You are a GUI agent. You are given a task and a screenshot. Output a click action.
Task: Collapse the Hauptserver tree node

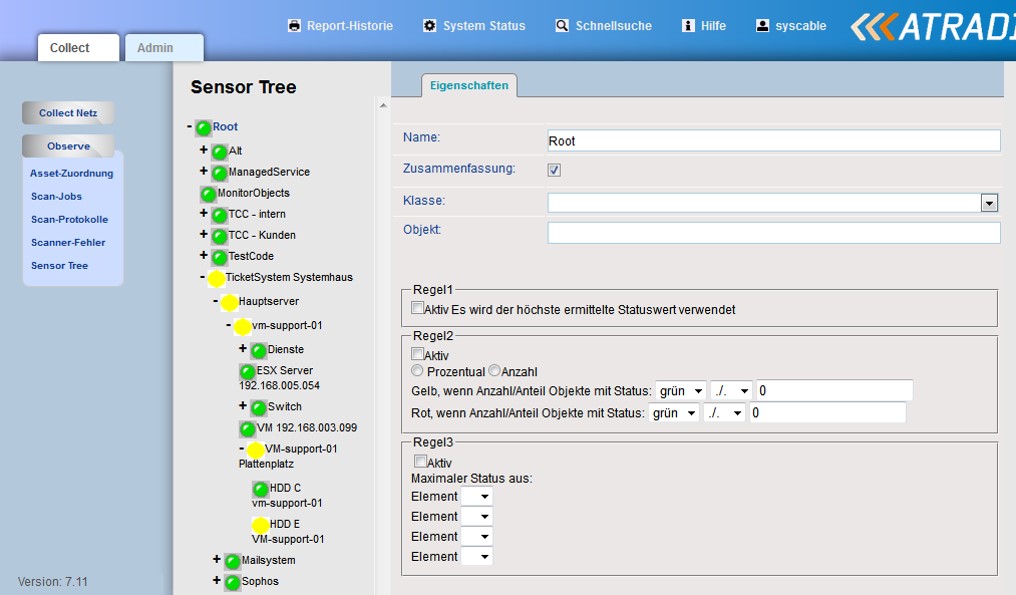point(215,301)
